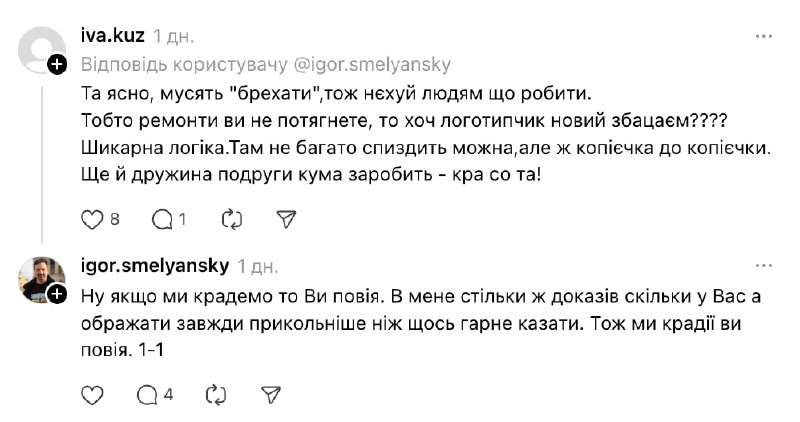Like igor.smelyansky's reply with the heart
Viewport: 800px width, 422px height.
[x=92, y=394]
